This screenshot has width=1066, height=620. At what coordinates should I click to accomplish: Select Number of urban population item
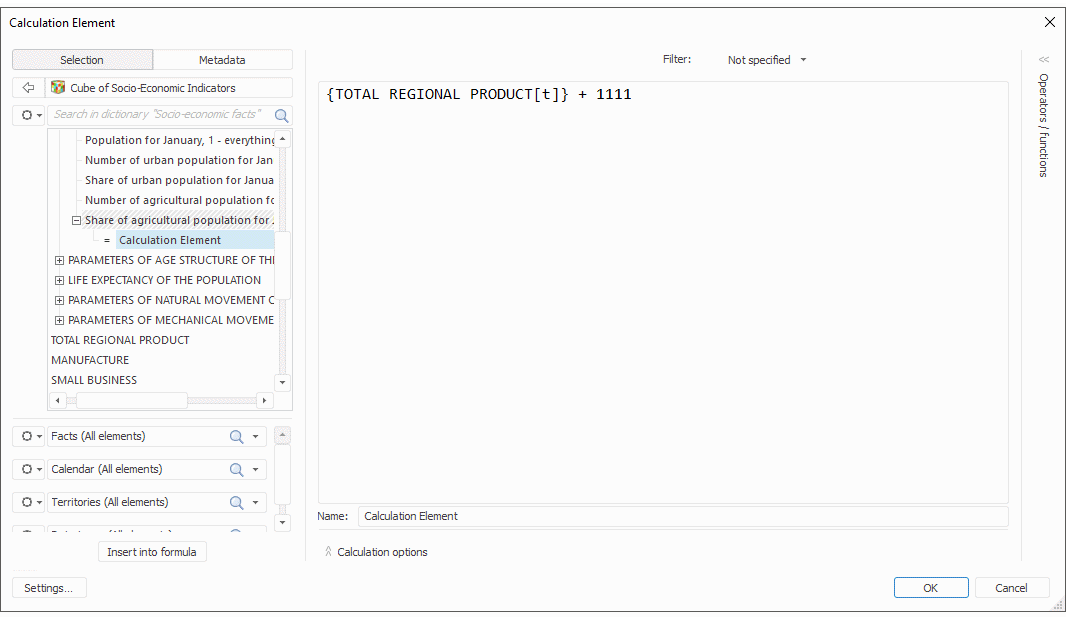coord(179,160)
